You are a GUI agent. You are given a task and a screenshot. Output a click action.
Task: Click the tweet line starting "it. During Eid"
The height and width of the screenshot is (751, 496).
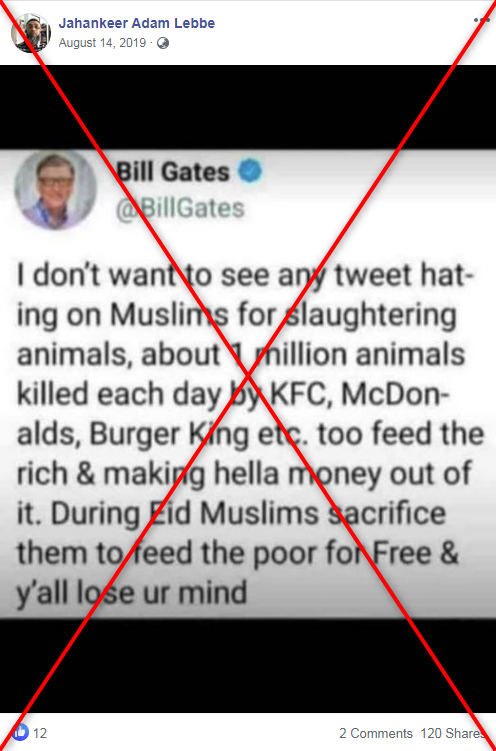coord(232,513)
